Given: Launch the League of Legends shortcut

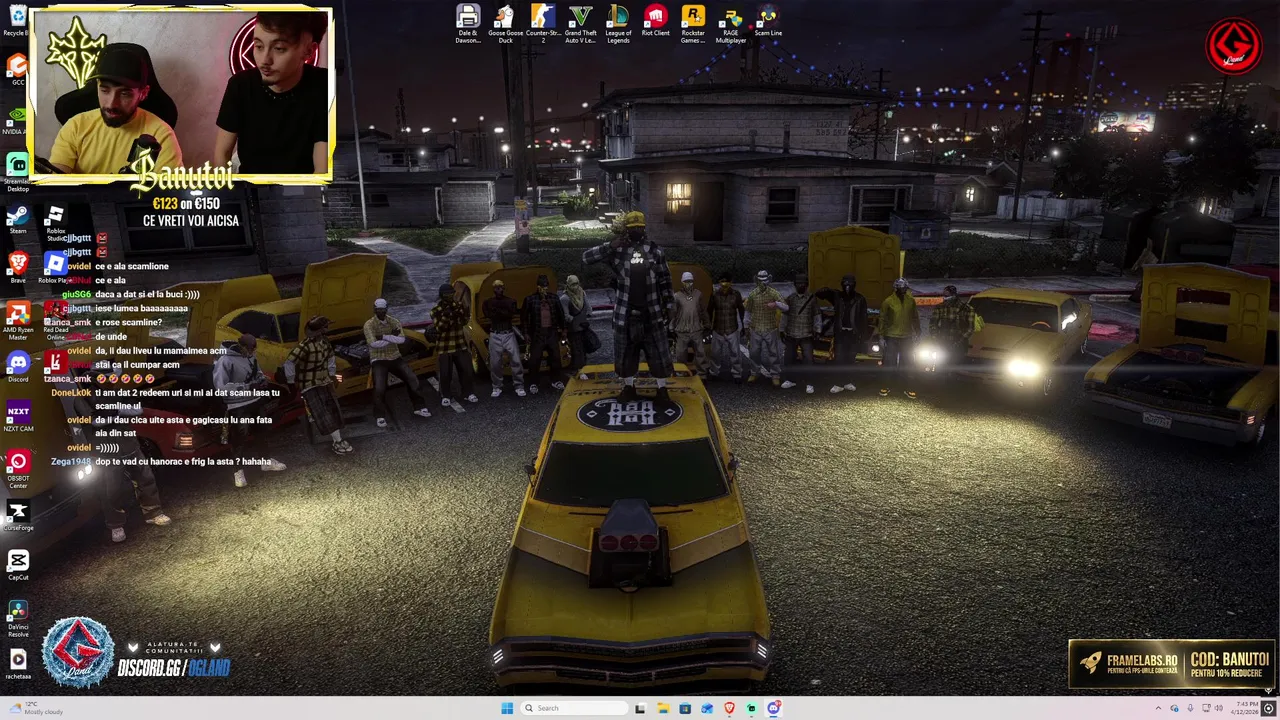Looking at the screenshot, I should pyautogui.click(x=618, y=23).
